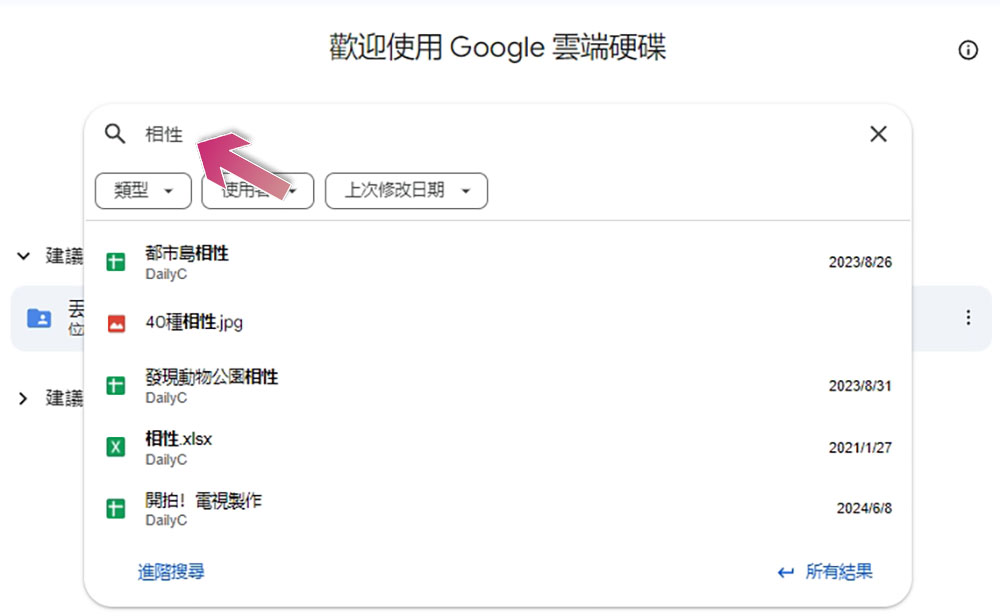The image size is (1000, 616).
Task: Open the three-dot more options menu
Action: [x=967, y=318]
